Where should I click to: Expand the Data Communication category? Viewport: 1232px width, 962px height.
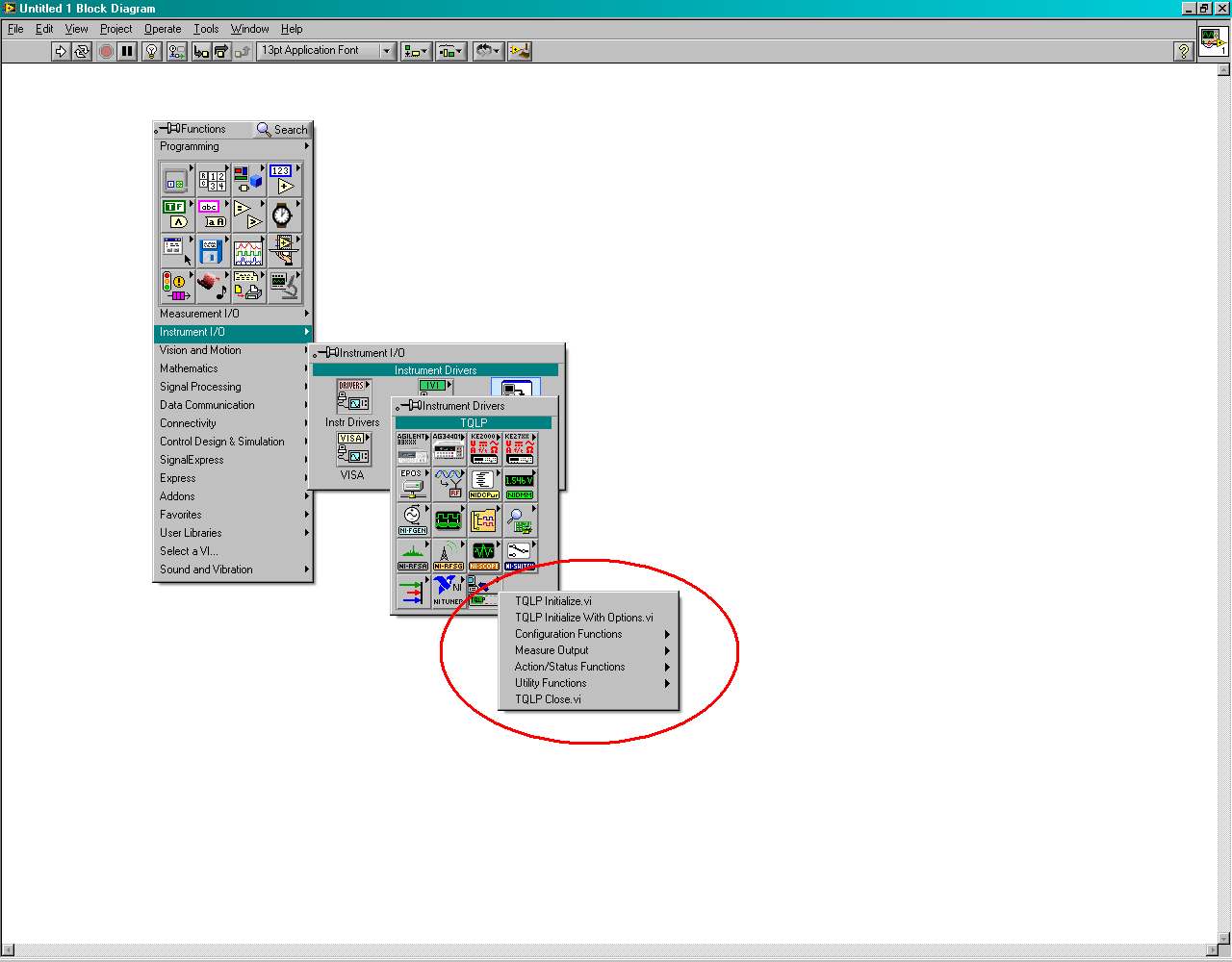[233, 405]
